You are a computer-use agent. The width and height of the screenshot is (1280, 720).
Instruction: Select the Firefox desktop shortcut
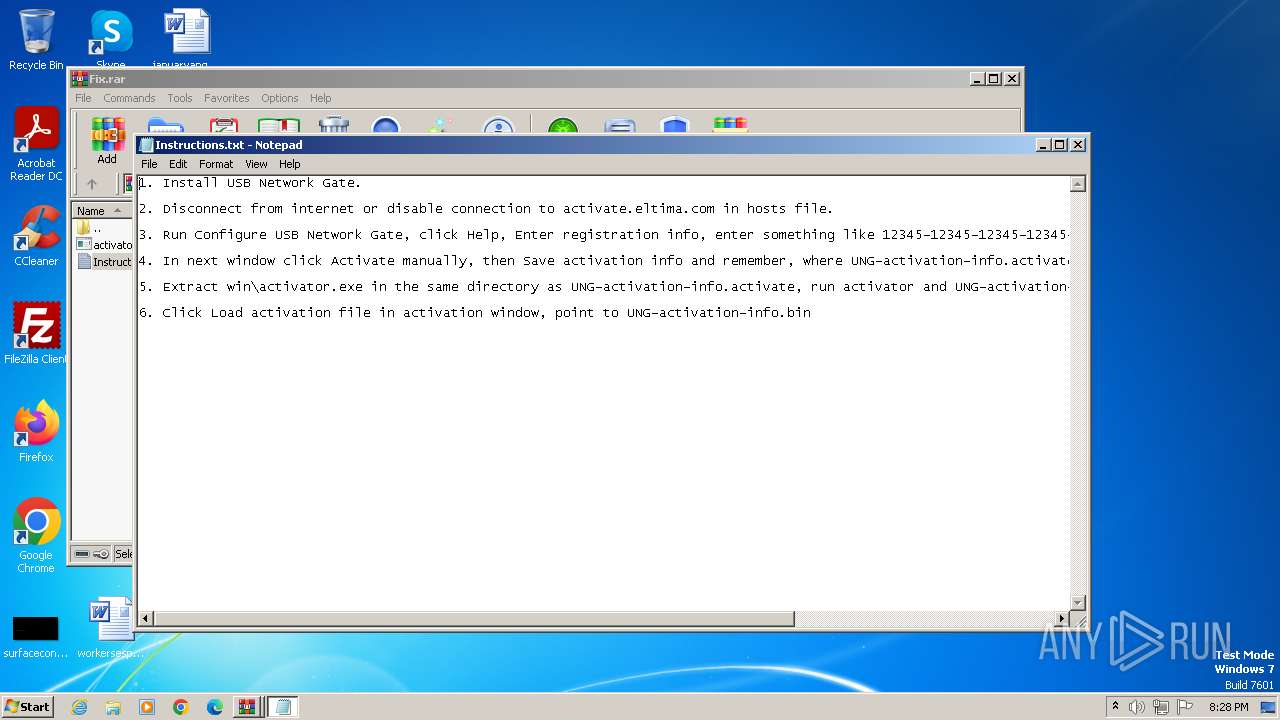36,432
